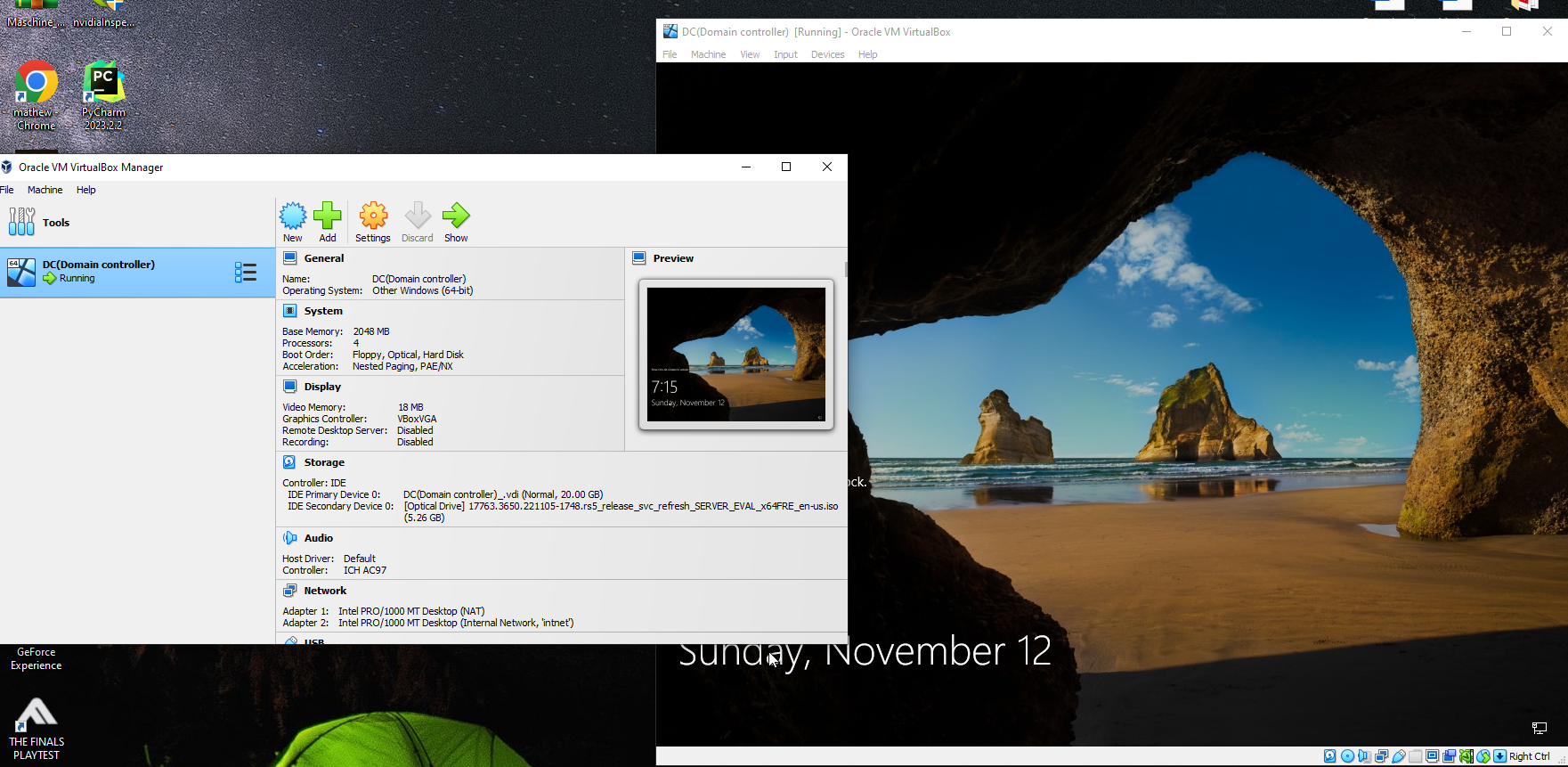Click the ICH AC97 audio controller value
Image resolution: width=1568 pixels, height=767 pixels.
tap(365, 570)
